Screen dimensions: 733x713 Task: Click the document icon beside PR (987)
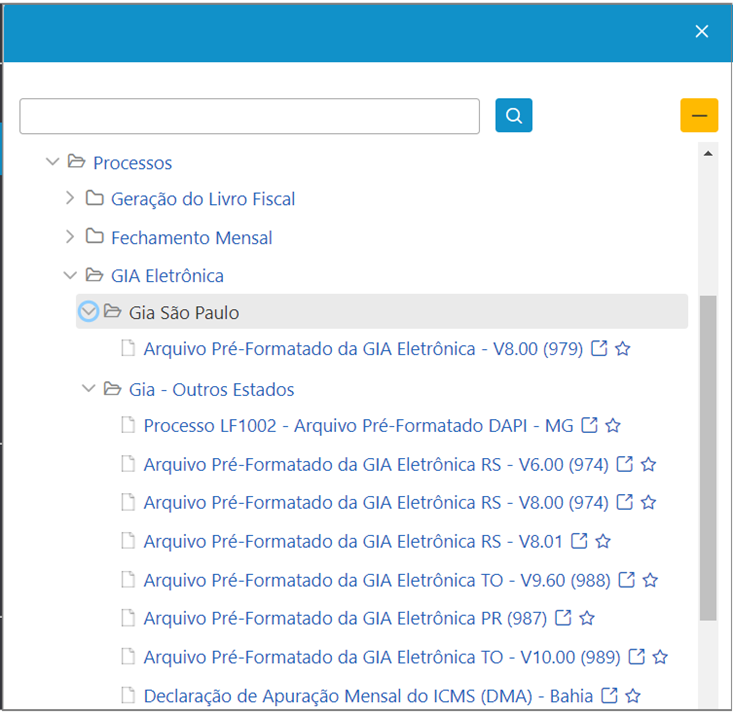coord(128,617)
